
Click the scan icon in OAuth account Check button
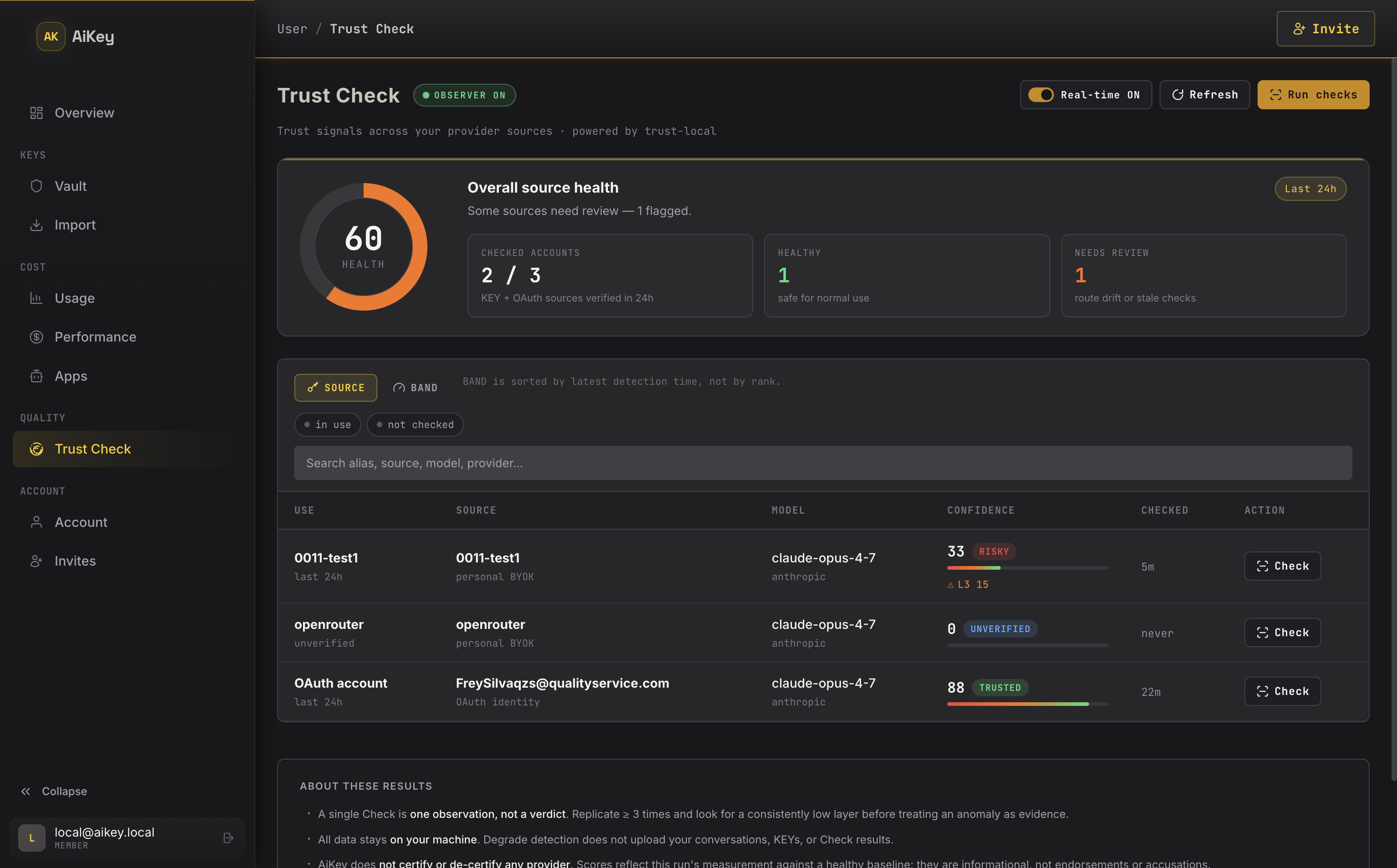[x=1262, y=691]
